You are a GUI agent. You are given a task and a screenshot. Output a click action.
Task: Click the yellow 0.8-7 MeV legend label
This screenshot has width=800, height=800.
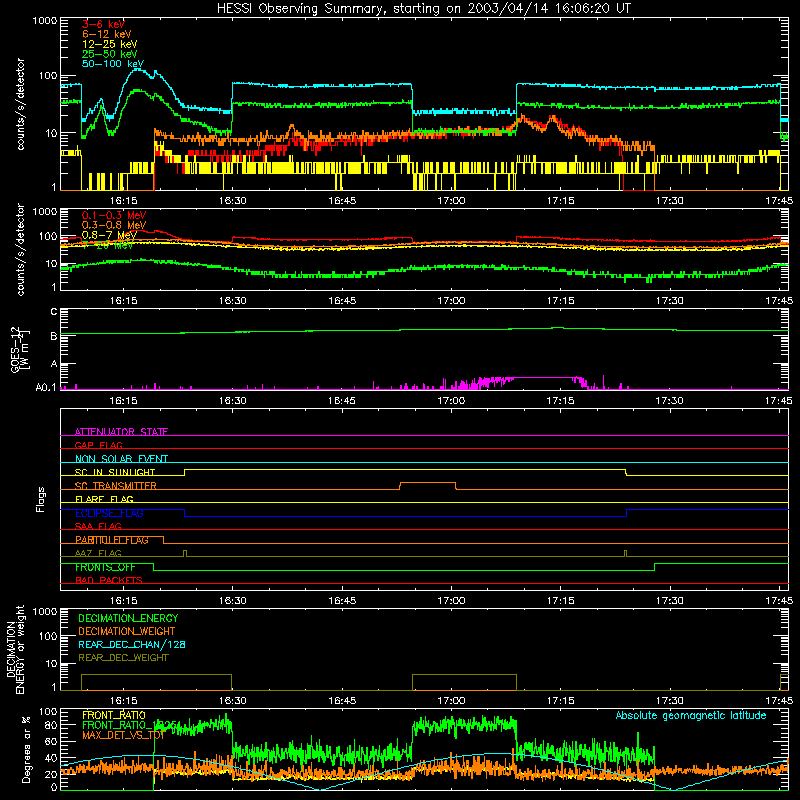tap(109, 235)
